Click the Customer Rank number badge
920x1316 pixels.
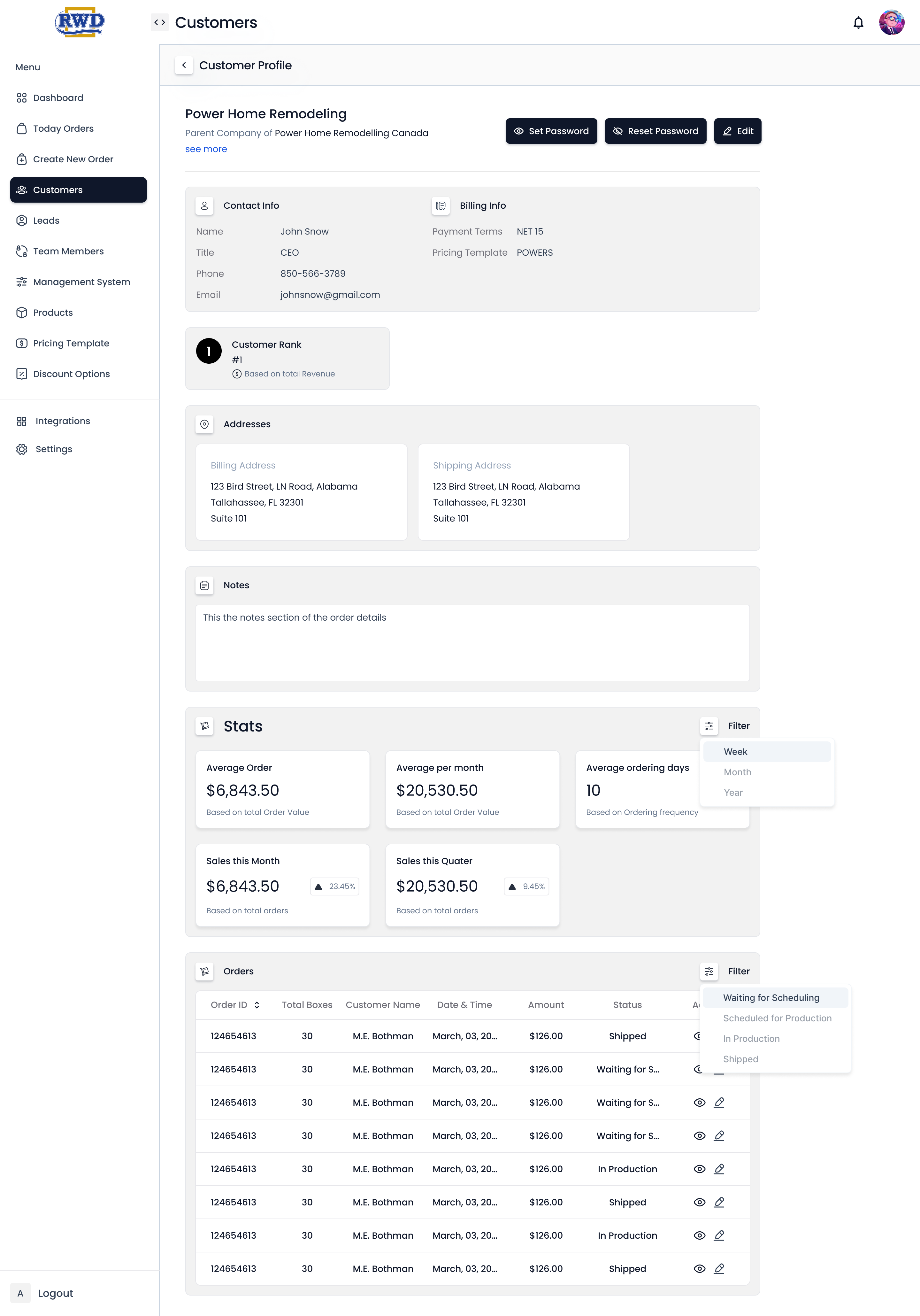pos(209,351)
